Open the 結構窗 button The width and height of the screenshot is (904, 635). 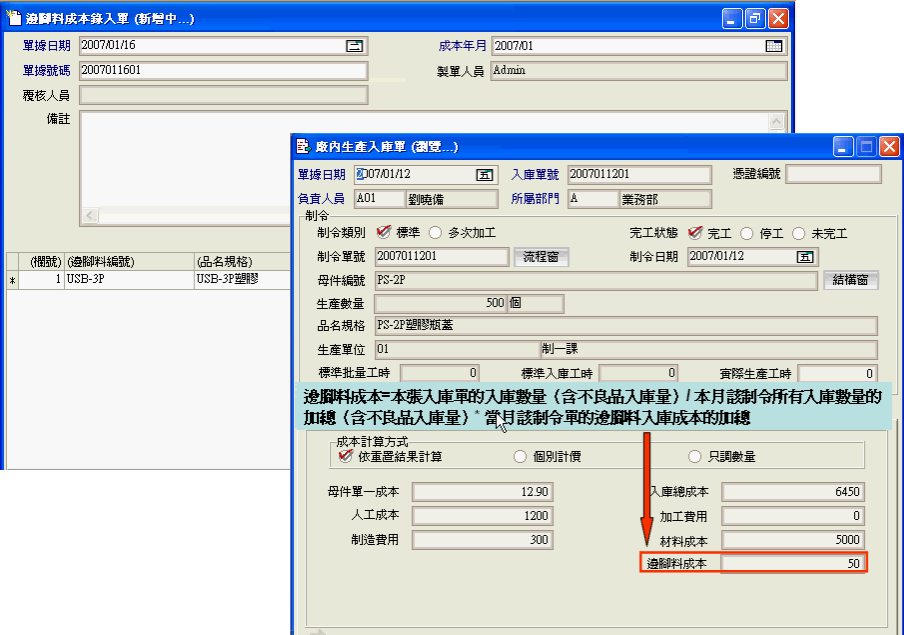click(851, 280)
